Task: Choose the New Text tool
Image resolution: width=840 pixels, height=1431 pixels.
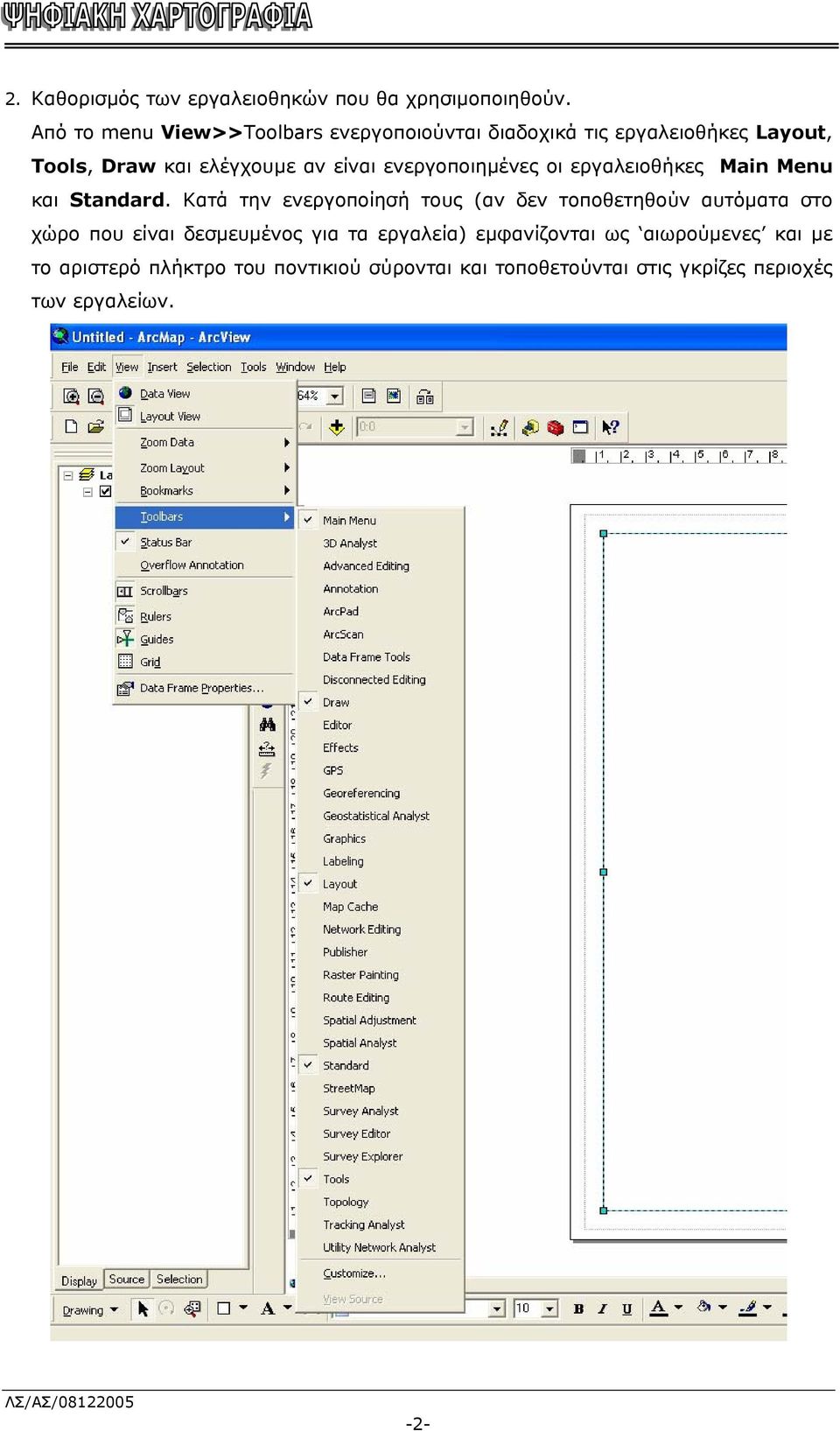Action: [268, 1308]
